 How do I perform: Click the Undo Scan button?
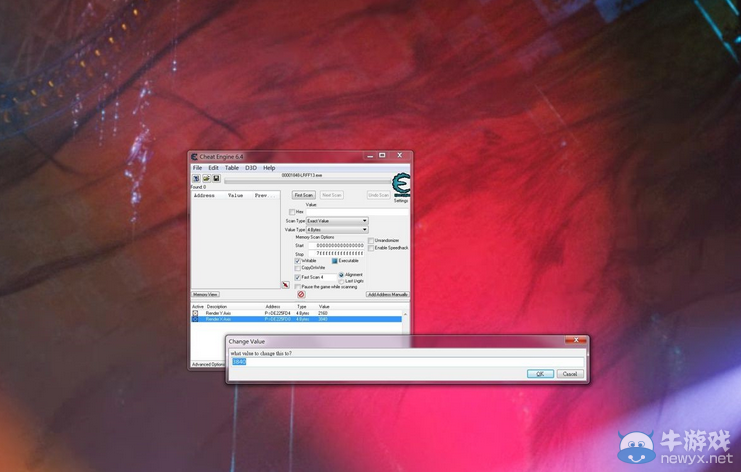(x=379, y=195)
